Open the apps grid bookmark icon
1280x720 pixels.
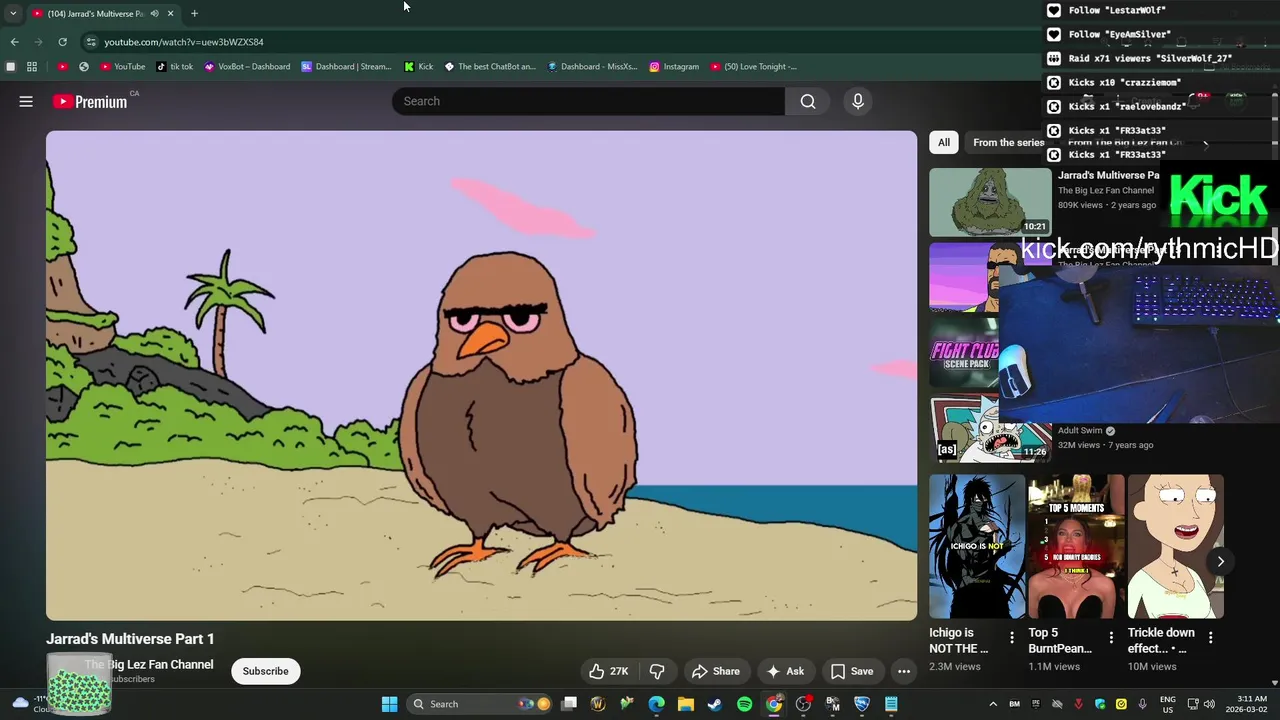coord(32,67)
